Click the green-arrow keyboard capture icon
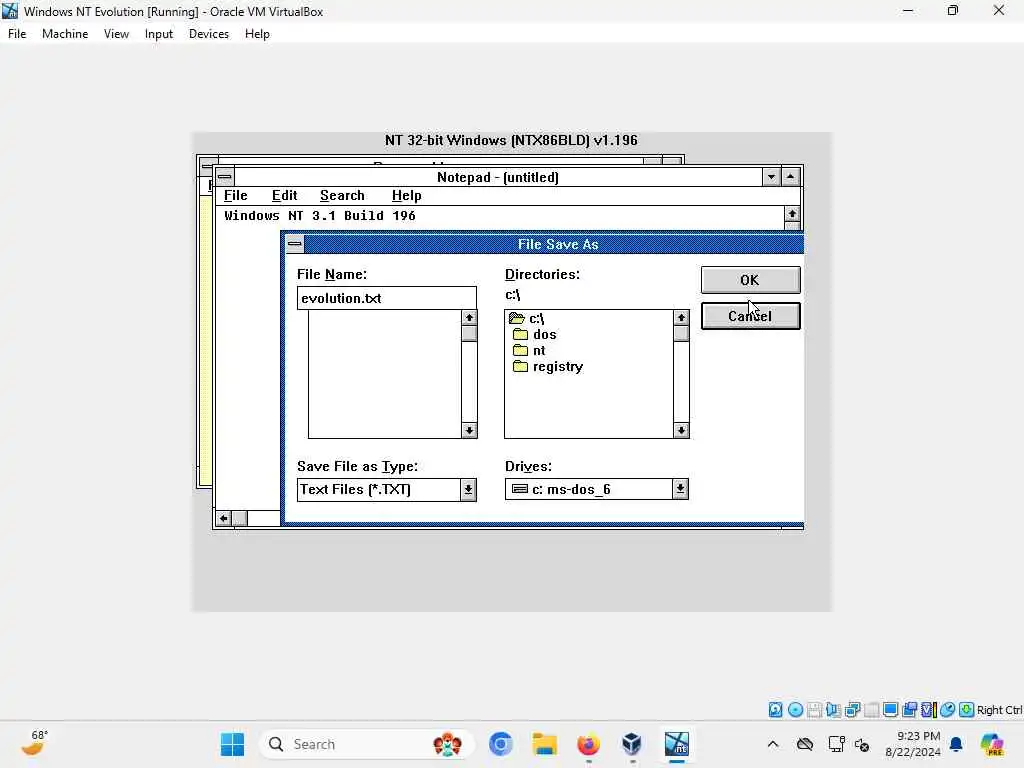The image size is (1024, 768). click(x=967, y=710)
